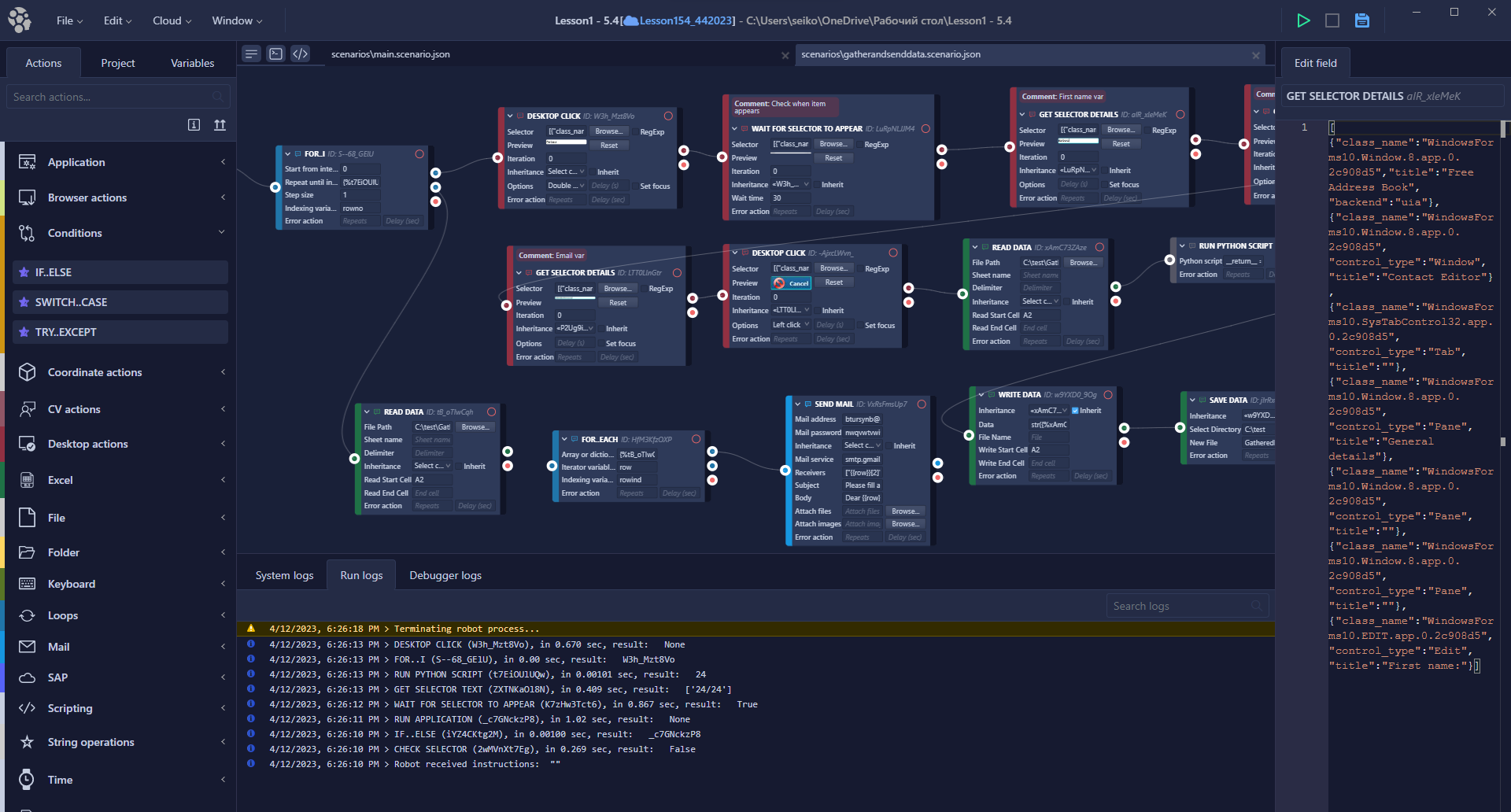Click the stop execution icon in the toolbar
The height and width of the screenshot is (812, 1511).
pos(1332,20)
